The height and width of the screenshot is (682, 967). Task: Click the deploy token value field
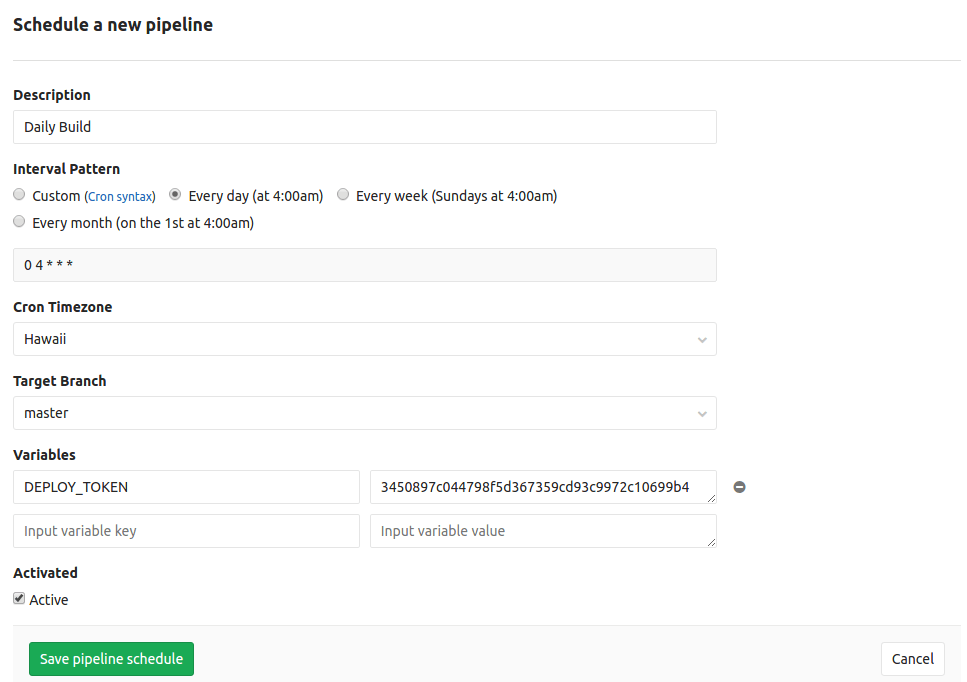(542, 487)
